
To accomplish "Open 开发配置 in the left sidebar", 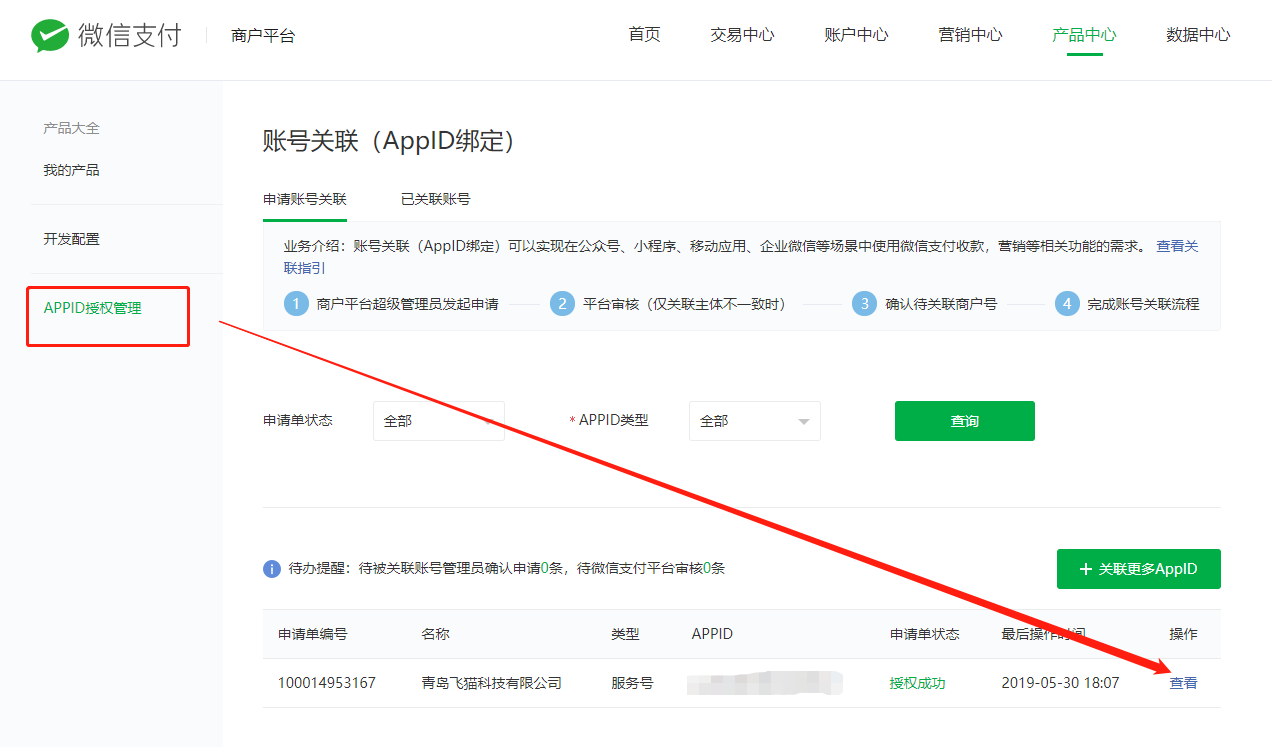I will 71,239.
